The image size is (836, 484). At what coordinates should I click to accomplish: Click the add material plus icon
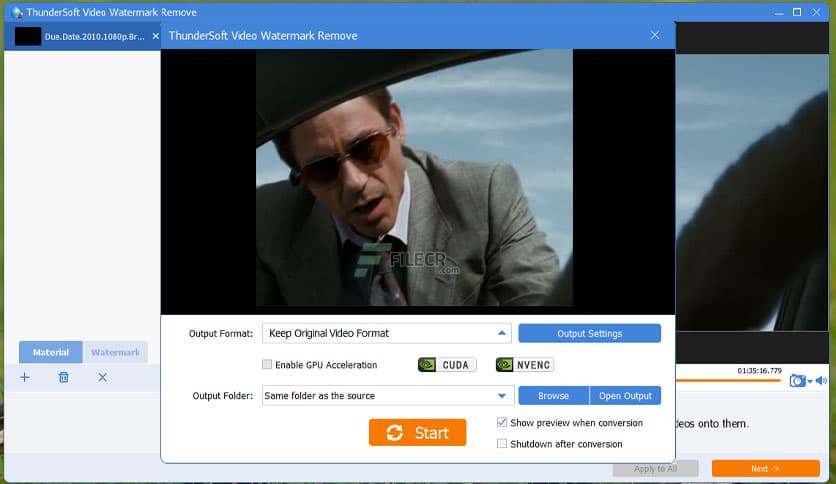click(x=25, y=377)
